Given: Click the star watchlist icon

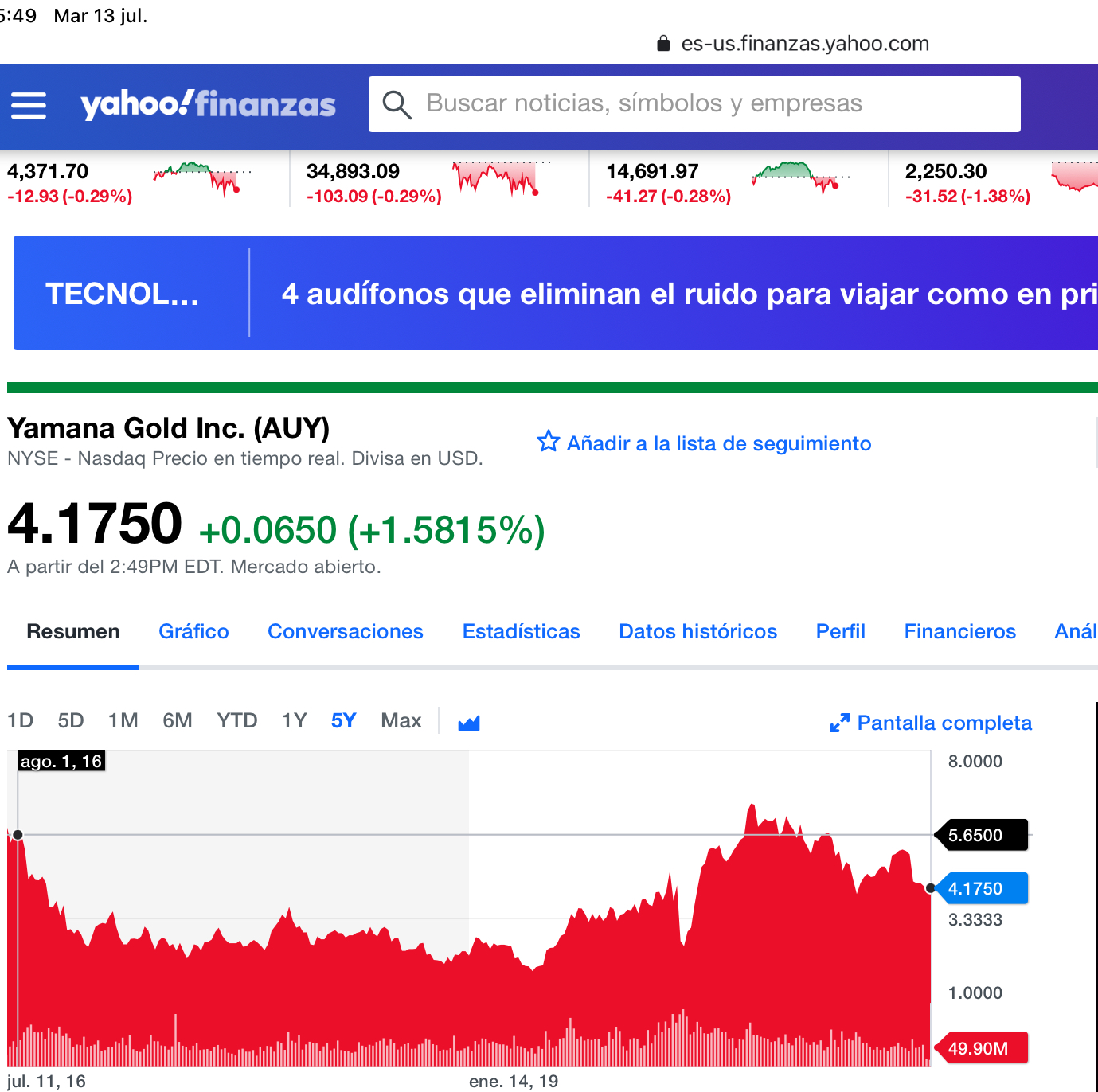Looking at the screenshot, I should (548, 442).
